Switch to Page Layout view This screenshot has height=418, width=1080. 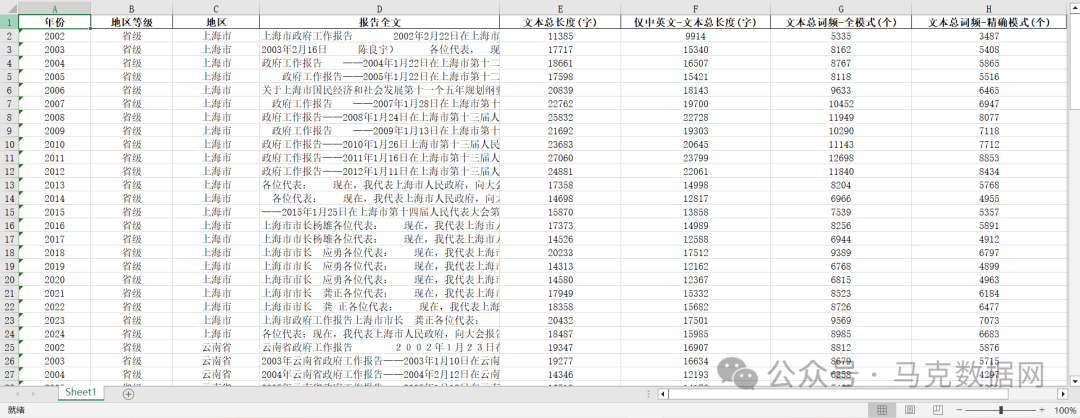coord(909,410)
